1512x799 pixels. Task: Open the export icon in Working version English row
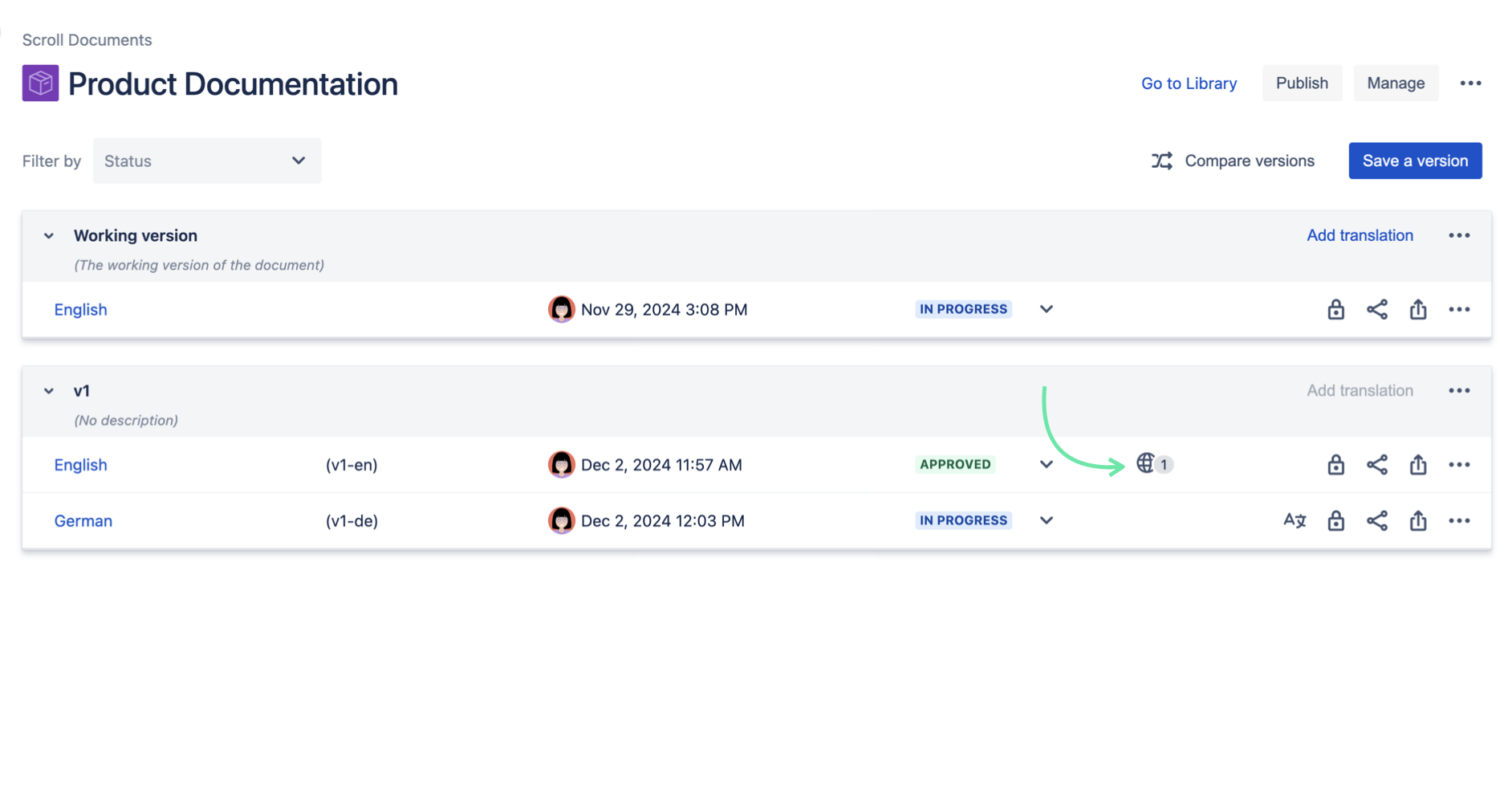pyautogui.click(x=1418, y=309)
